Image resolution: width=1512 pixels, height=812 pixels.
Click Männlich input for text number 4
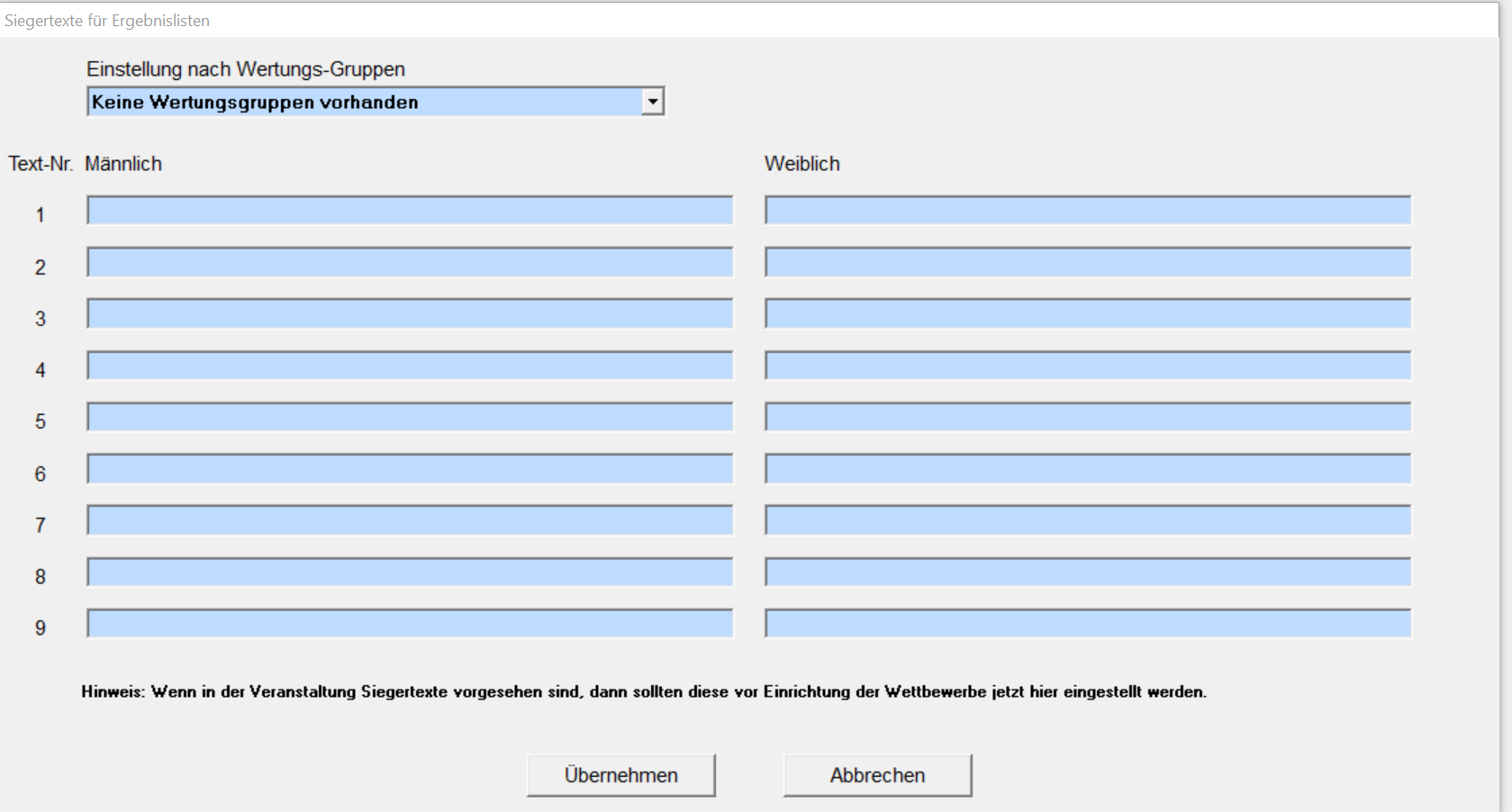point(410,366)
